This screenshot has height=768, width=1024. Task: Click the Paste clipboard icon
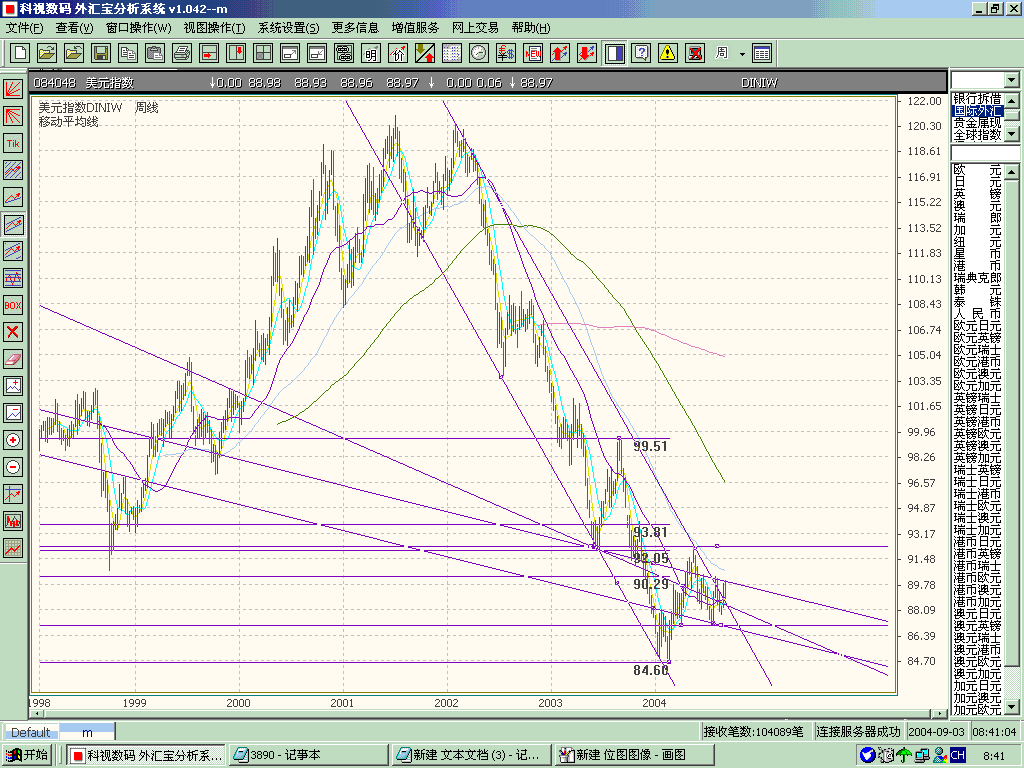(x=155, y=53)
